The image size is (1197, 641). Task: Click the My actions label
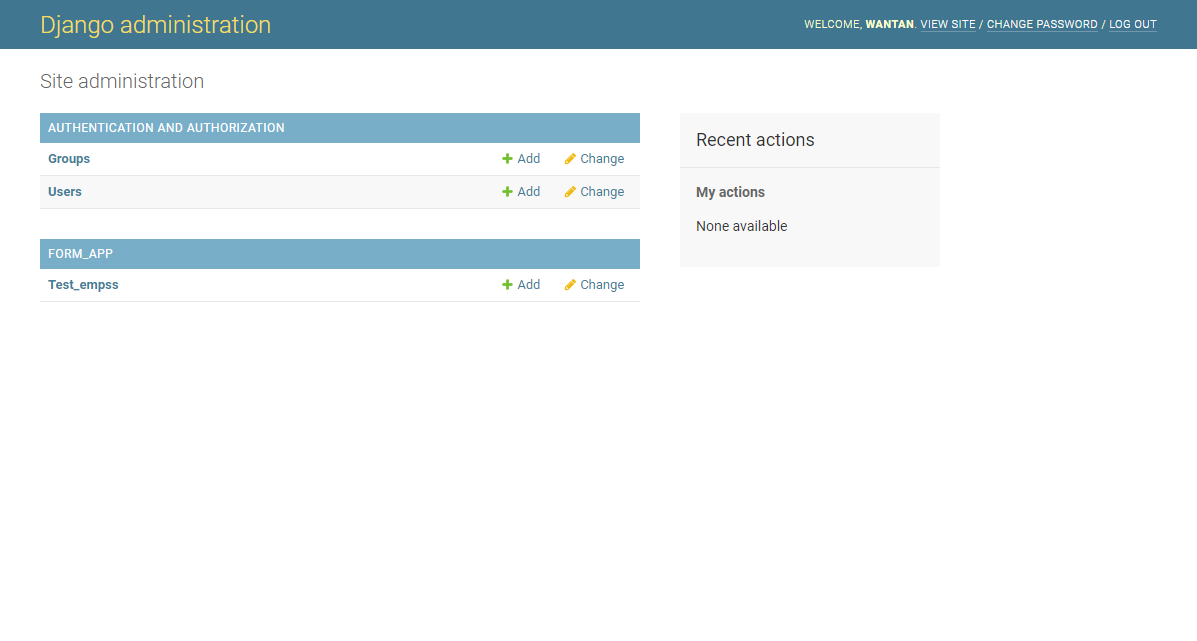click(x=731, y=192)
